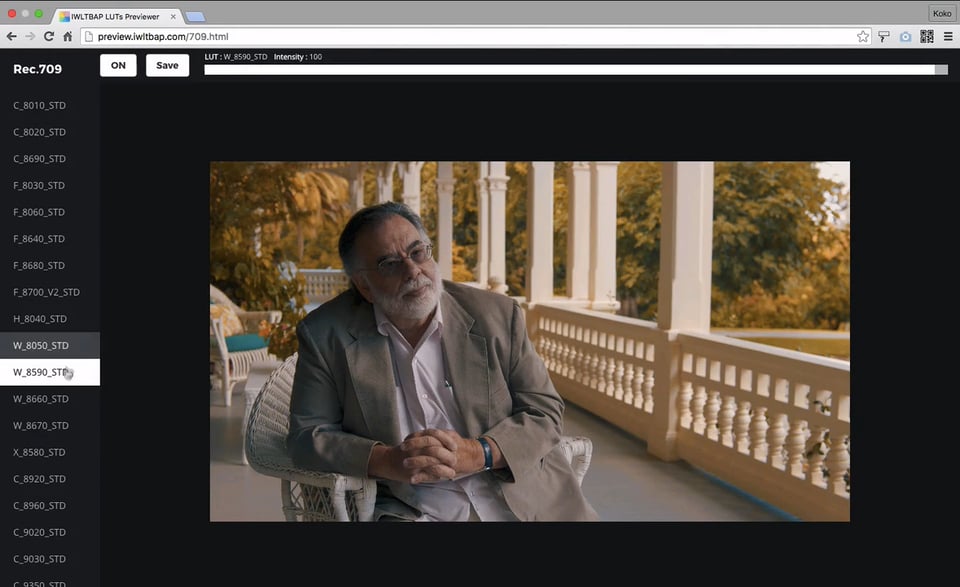The image size is (960, 587).
Task: Pick the X_8580_STD LUT from the list
Action: [x=40, y=452]
